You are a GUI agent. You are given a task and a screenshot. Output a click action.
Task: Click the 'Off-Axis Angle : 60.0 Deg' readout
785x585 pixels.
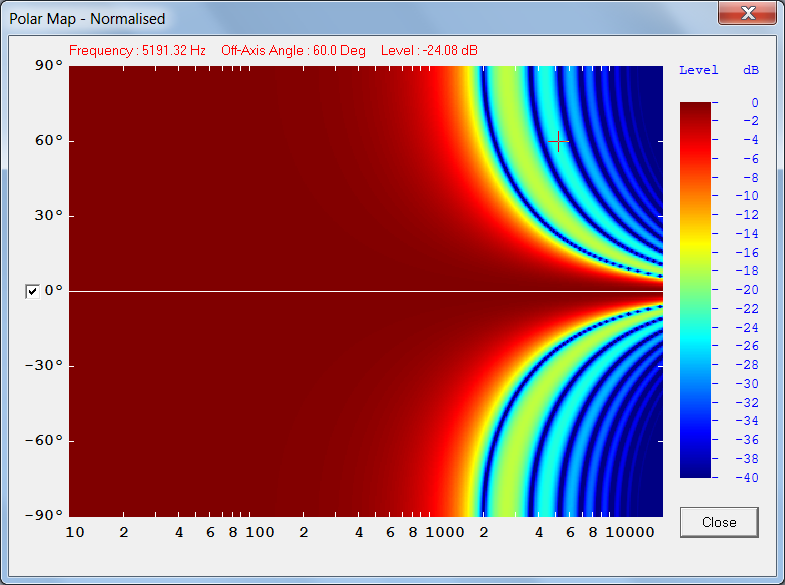point(293,51)
